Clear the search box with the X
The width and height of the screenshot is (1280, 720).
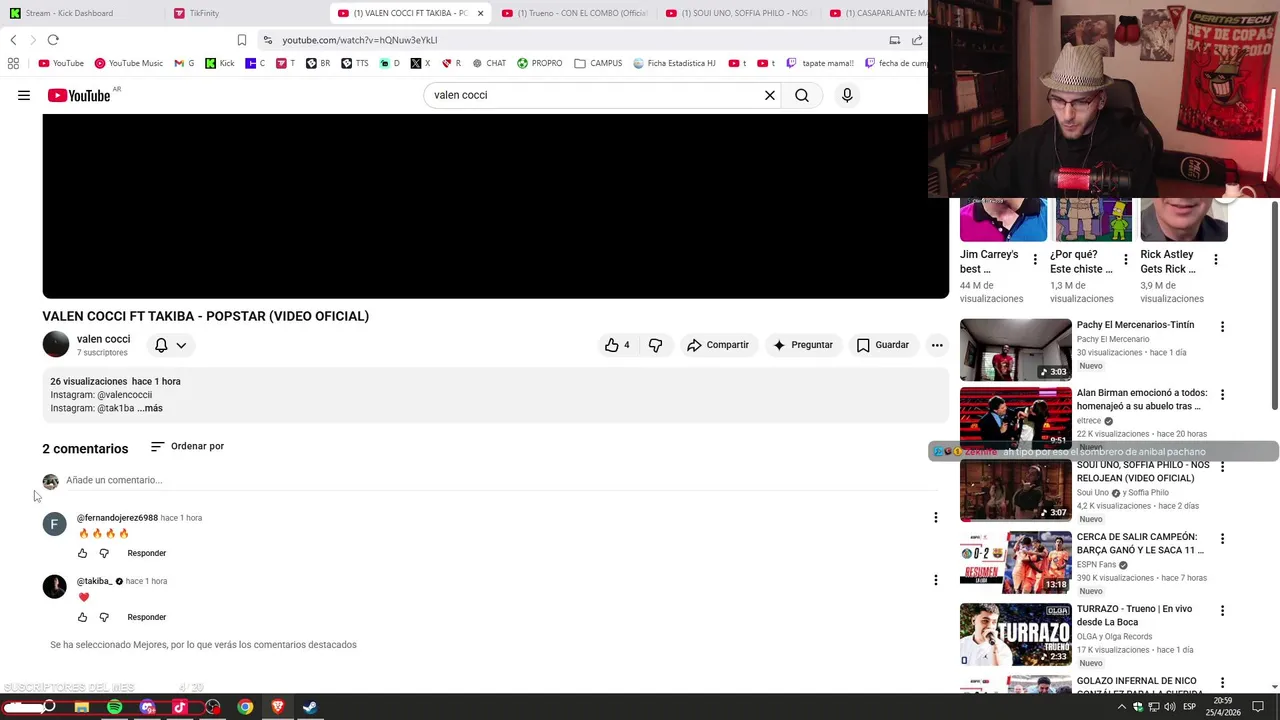(x=770, y=95)
